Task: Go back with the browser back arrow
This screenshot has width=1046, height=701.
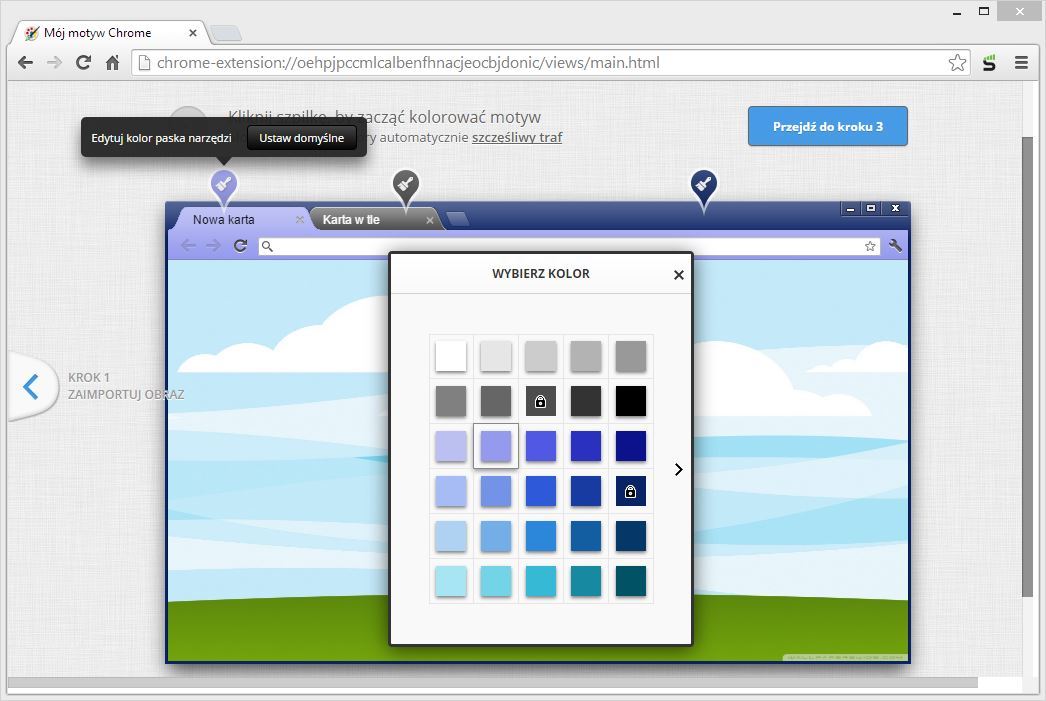Action: pos(25,63)
